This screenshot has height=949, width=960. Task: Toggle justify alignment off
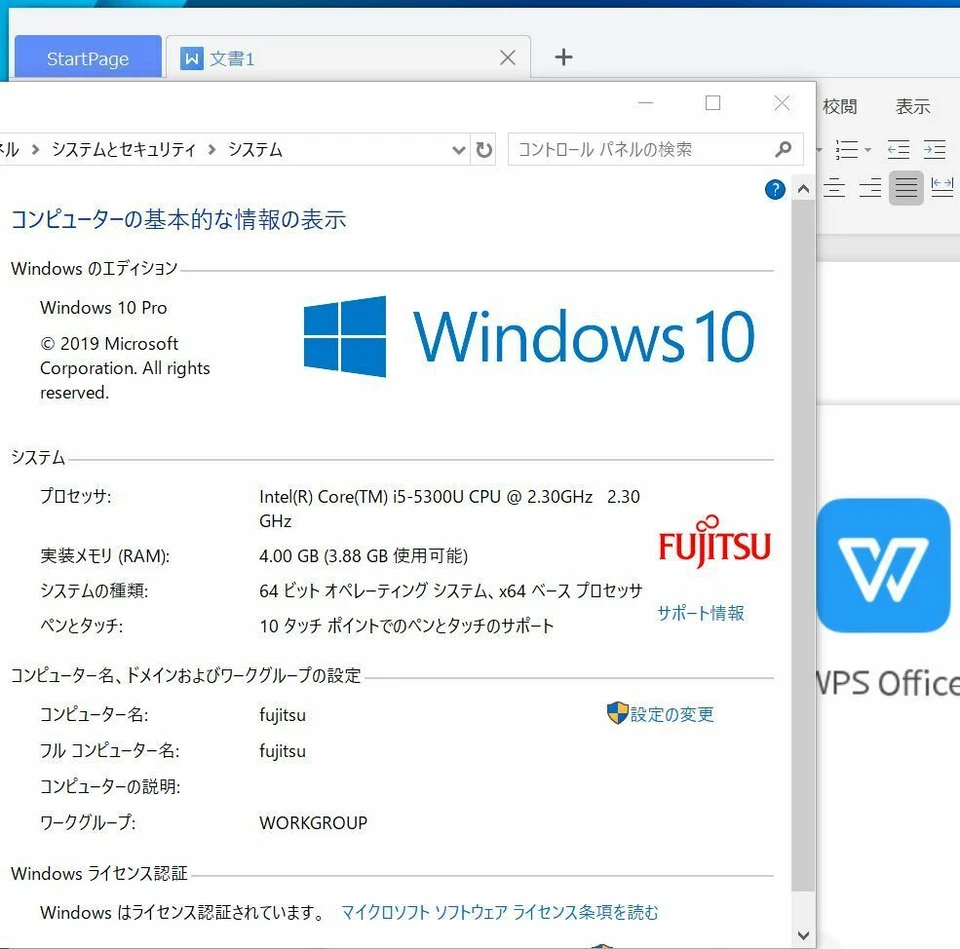click(x=906, y=188)
